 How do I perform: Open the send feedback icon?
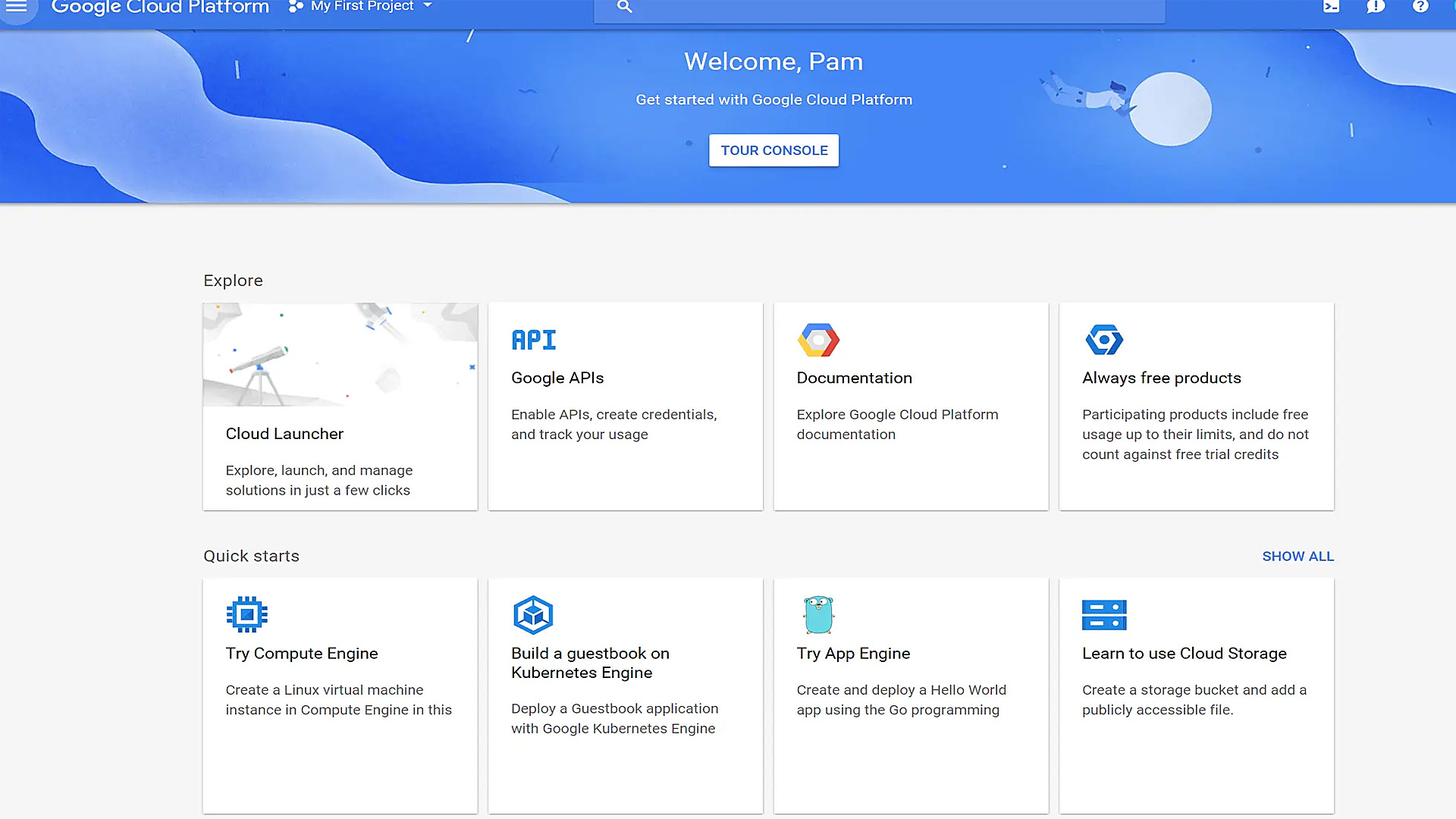1376,6
